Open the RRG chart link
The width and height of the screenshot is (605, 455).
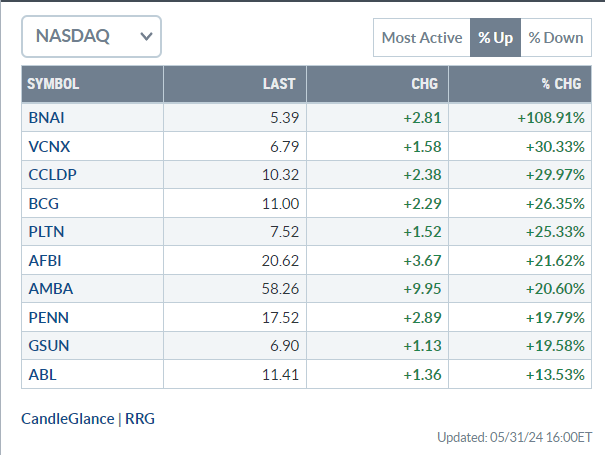pos(140,419)
